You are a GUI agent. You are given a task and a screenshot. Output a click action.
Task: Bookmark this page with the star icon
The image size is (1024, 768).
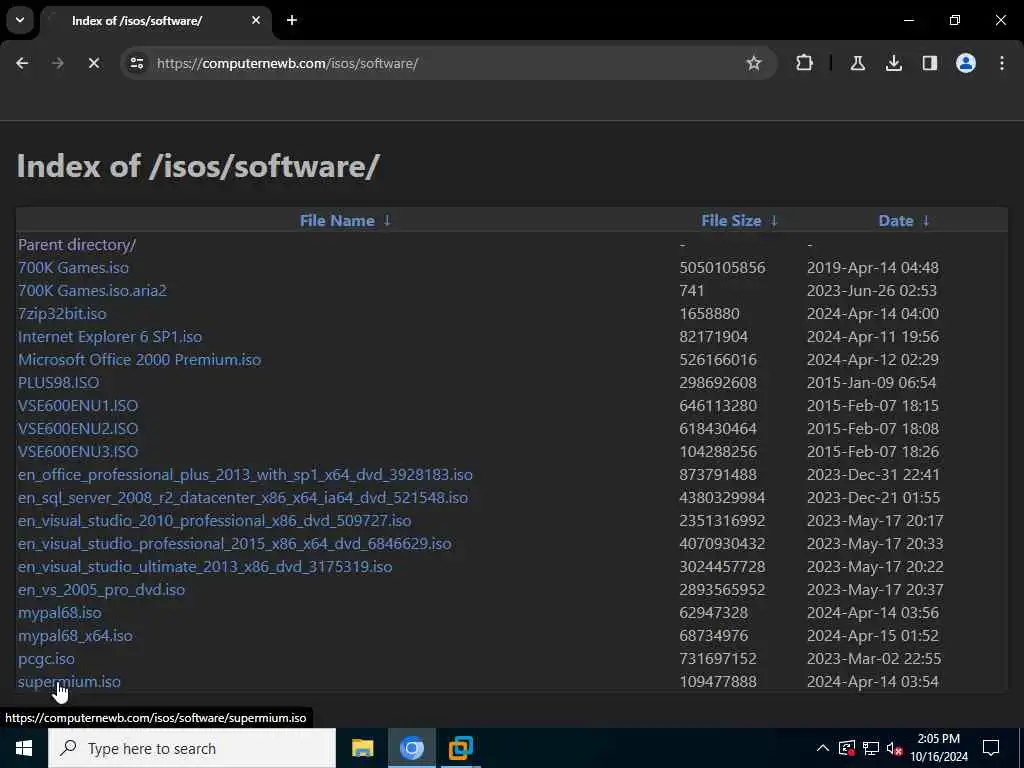(x=754, y=63)
